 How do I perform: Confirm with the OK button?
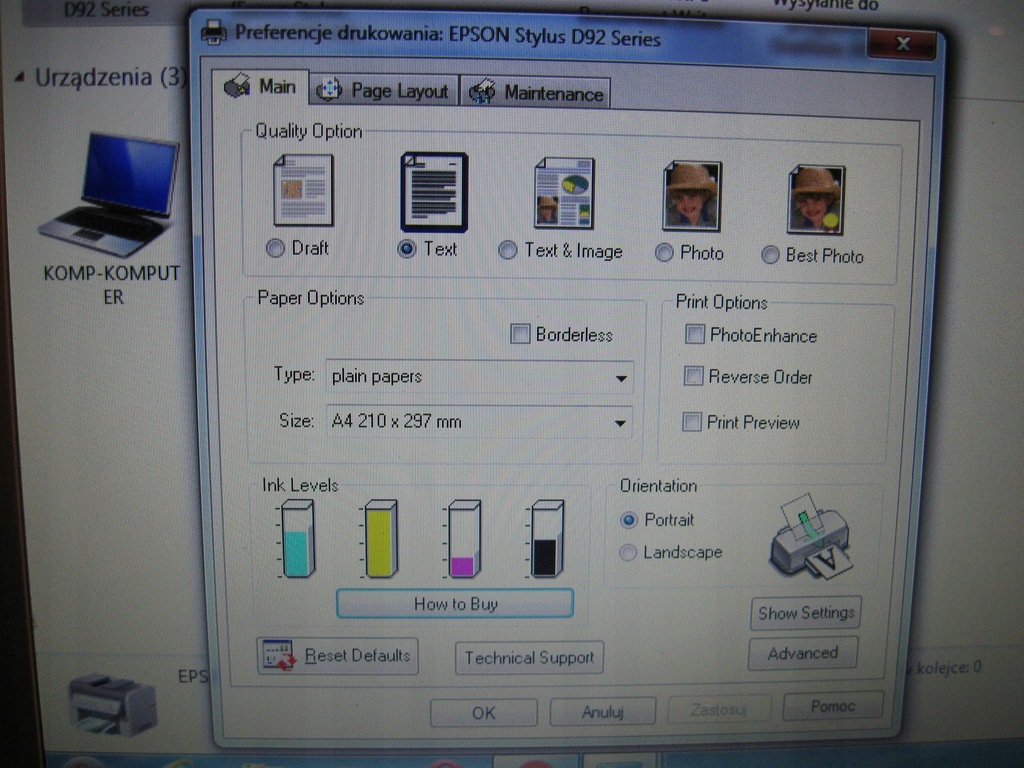click(x=484, y=712)
